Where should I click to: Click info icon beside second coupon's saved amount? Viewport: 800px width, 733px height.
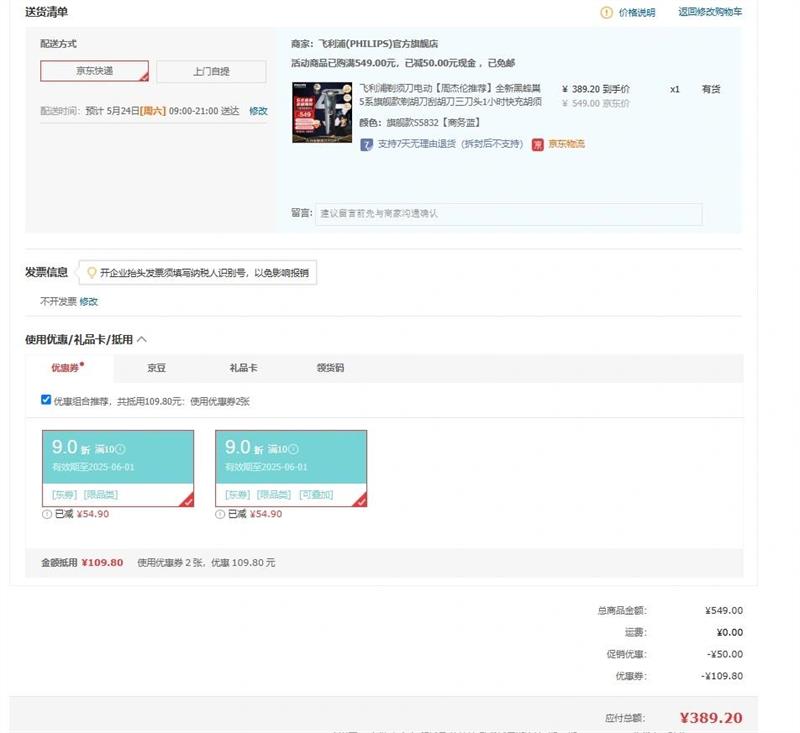[x=219, y=512]
